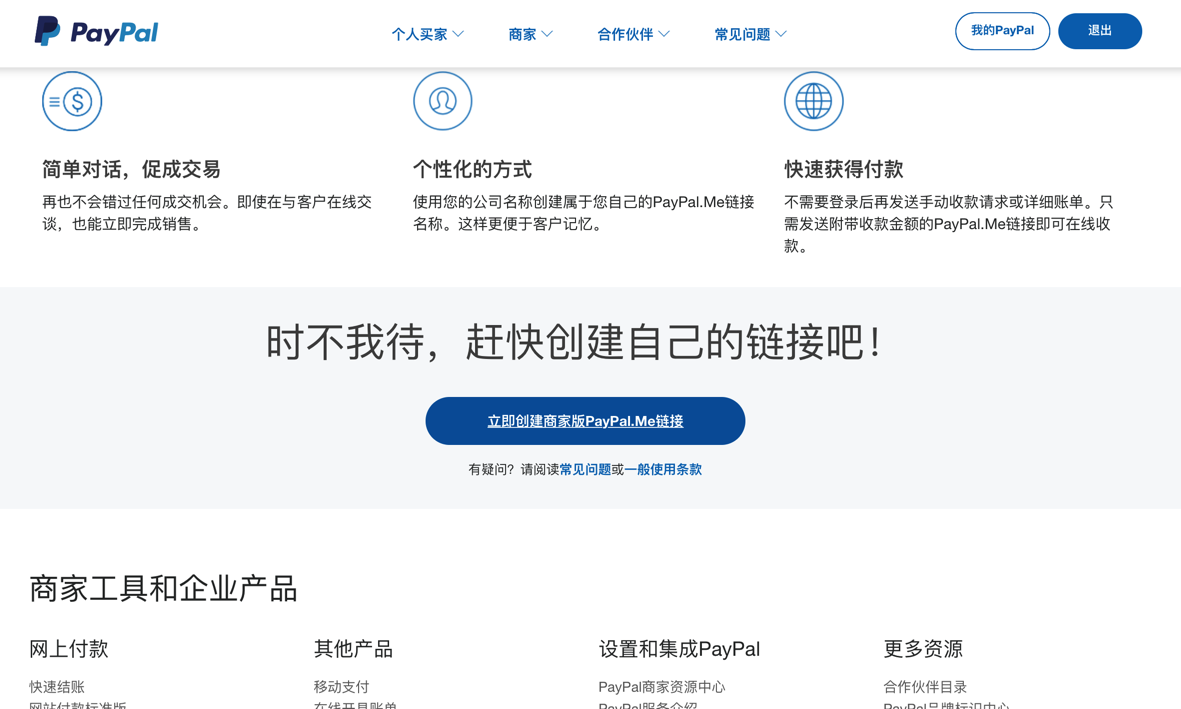Click the 设置和集成PayPal column heading

click(679, 649)
